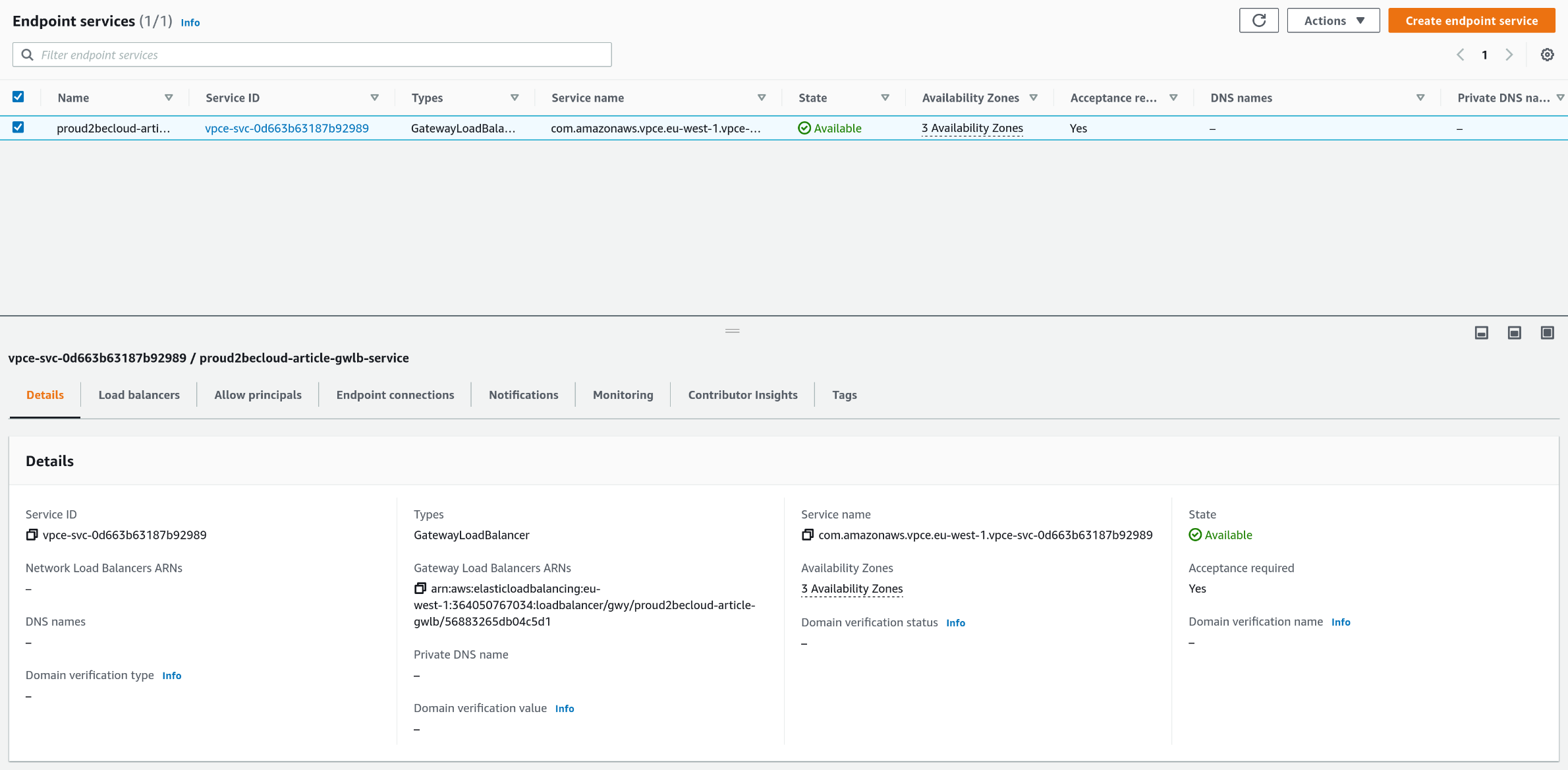This screenshot has height=770, width=1568.
Task: Open the Endpoint connections tab
Action: coord(395,395)
